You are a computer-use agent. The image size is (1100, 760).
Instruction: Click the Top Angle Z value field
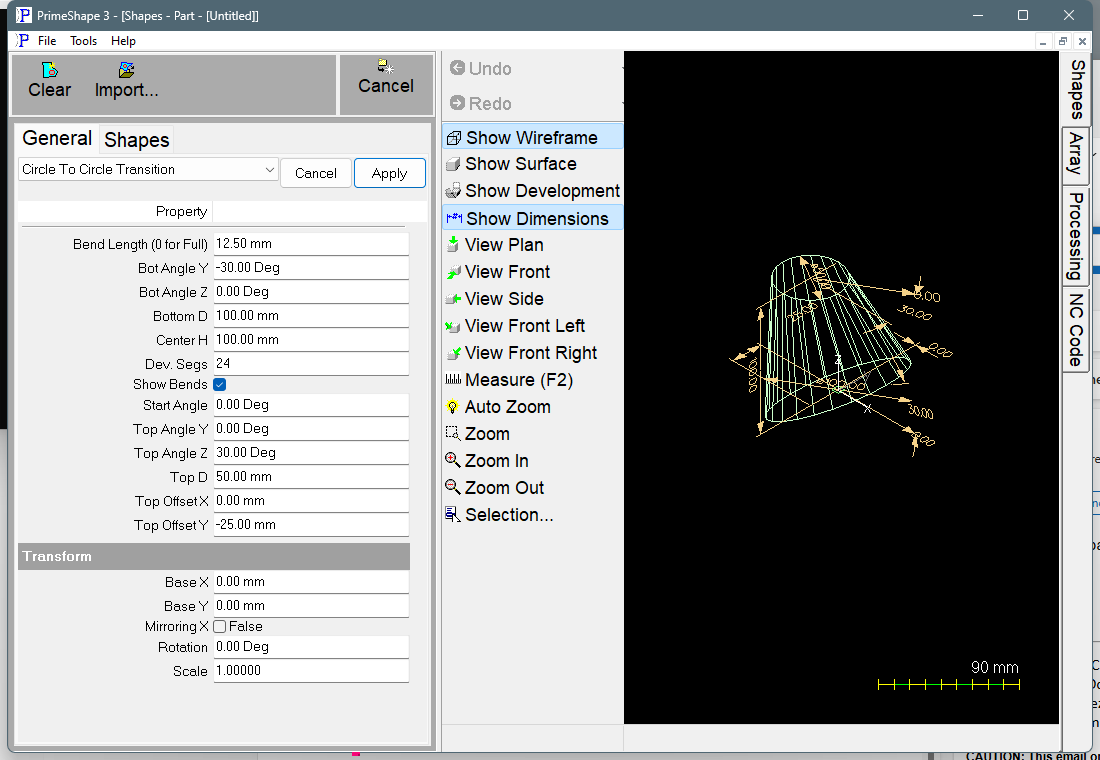311,453
